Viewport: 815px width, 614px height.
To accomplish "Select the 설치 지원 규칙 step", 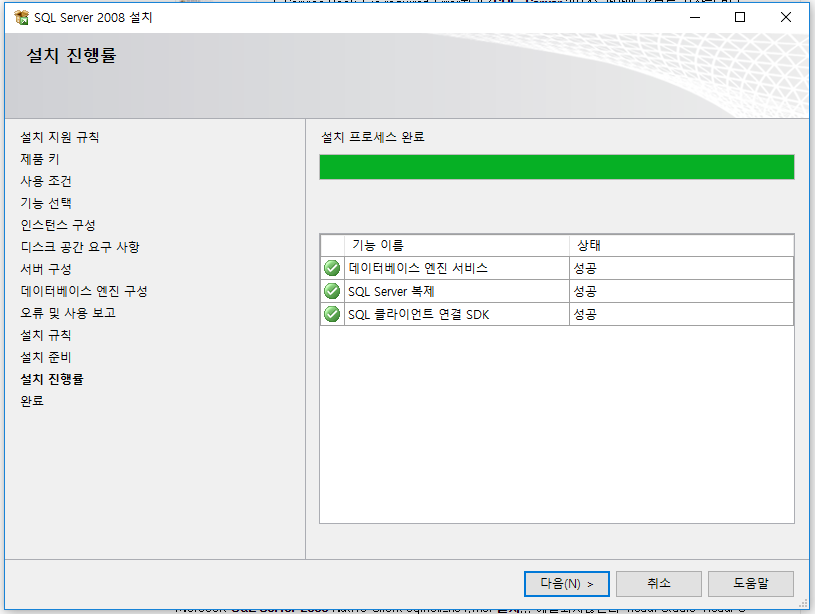I will click(x=60, y=137).
